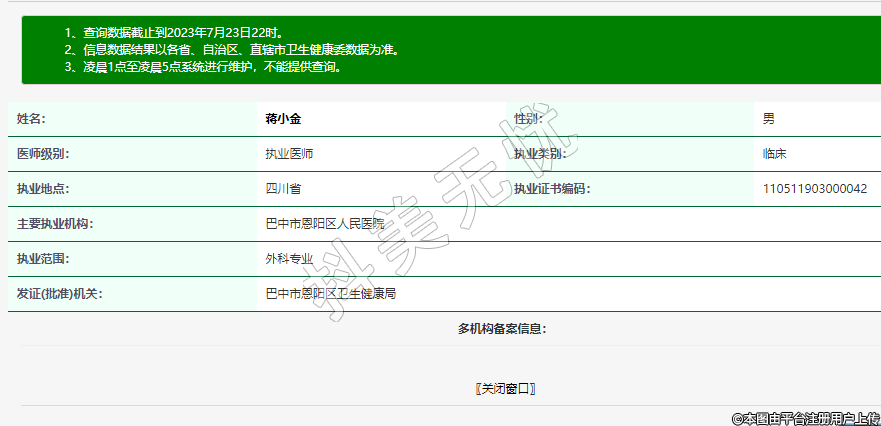Select the 外科专业 scope value
Screen dimensions: 881x426
(289, 259)
